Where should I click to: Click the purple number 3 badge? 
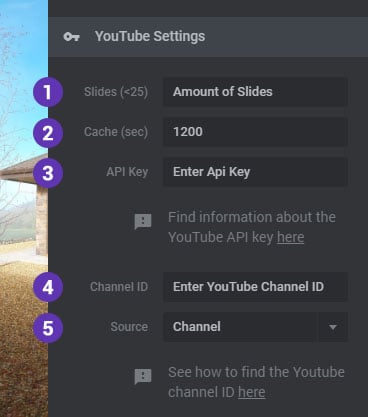[48, 173]
